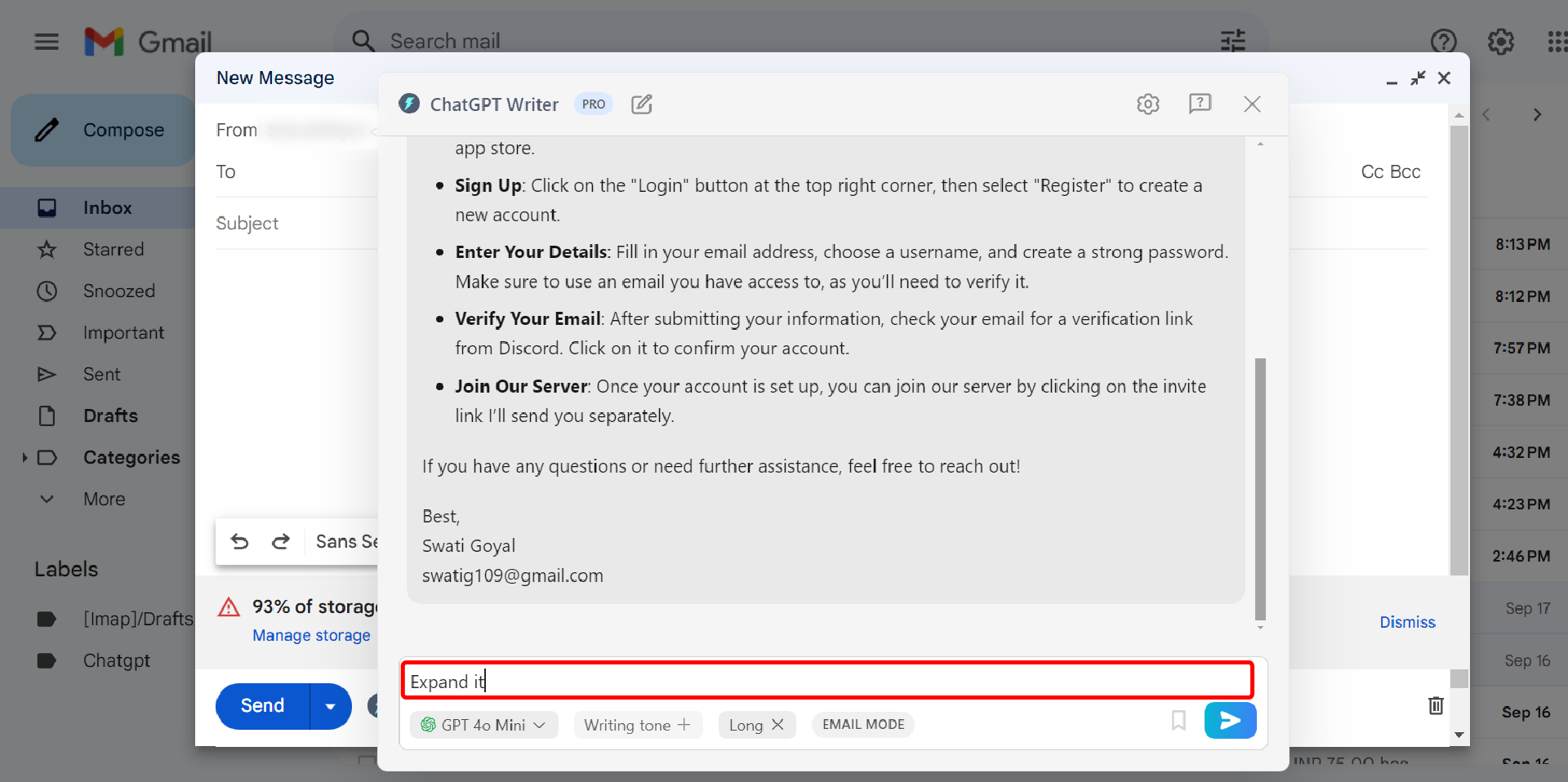Click the Gmail logo
Viewport: 1568px width, 782px height.
coord(148,41)
